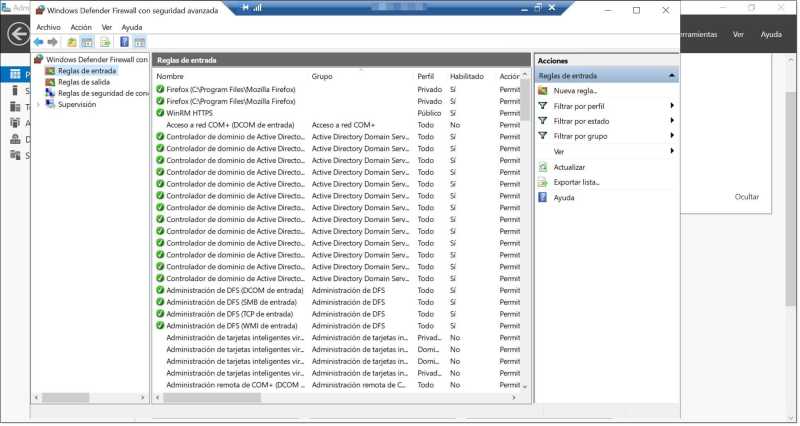Open the Ver menu in Server Manager

click(x=738, y=34)
